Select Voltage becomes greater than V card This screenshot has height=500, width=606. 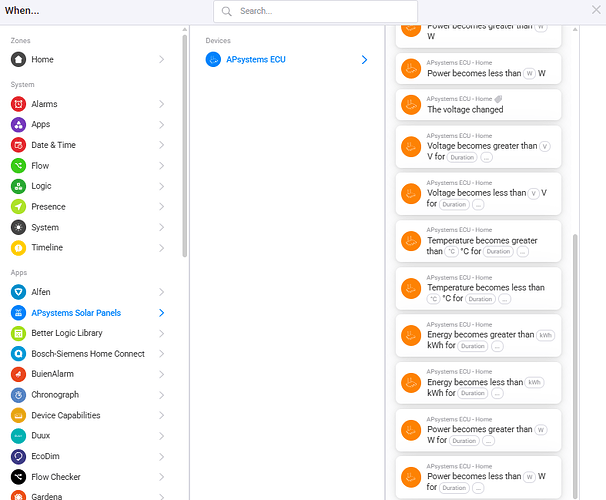pos(478,147)
